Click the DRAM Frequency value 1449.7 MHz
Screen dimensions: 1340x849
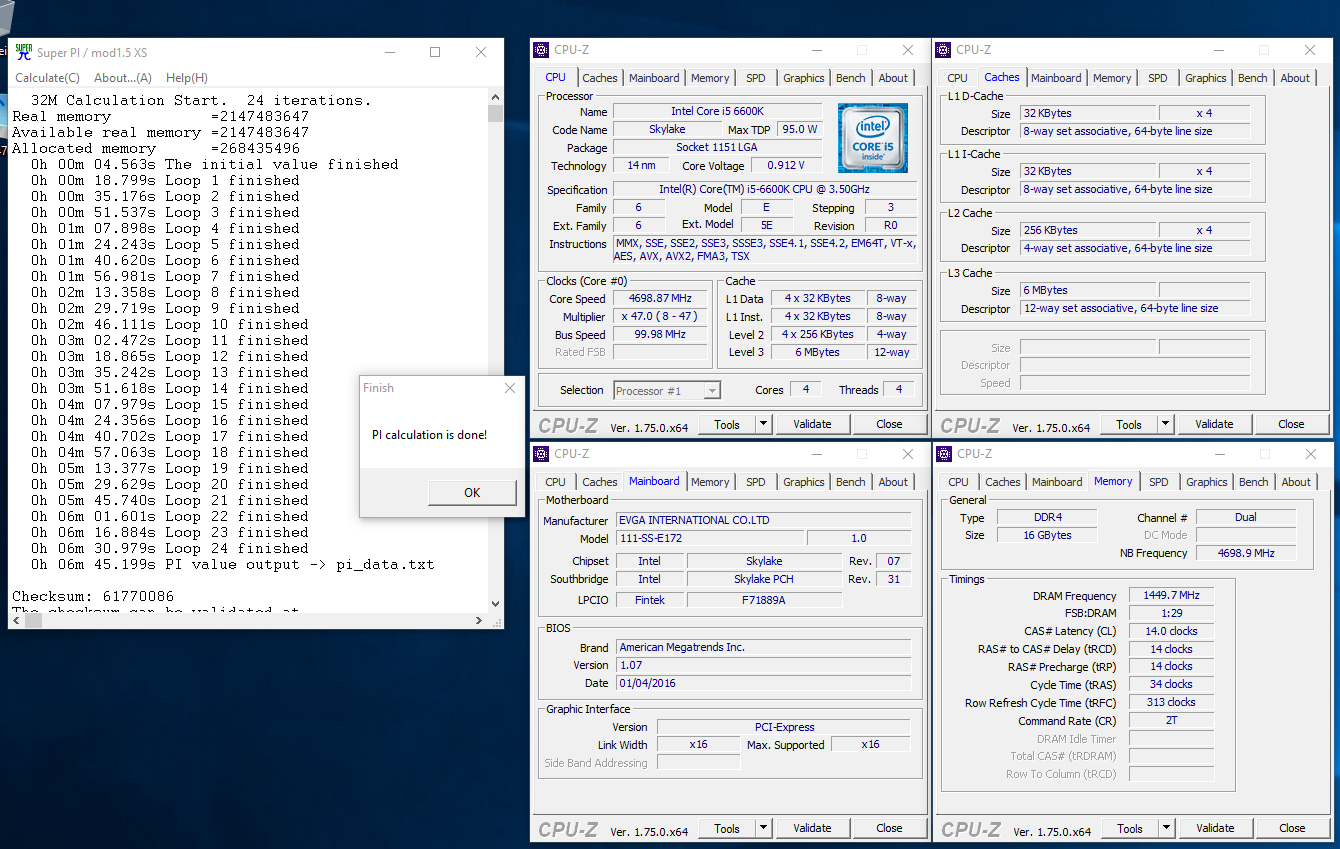[1172, 596]
